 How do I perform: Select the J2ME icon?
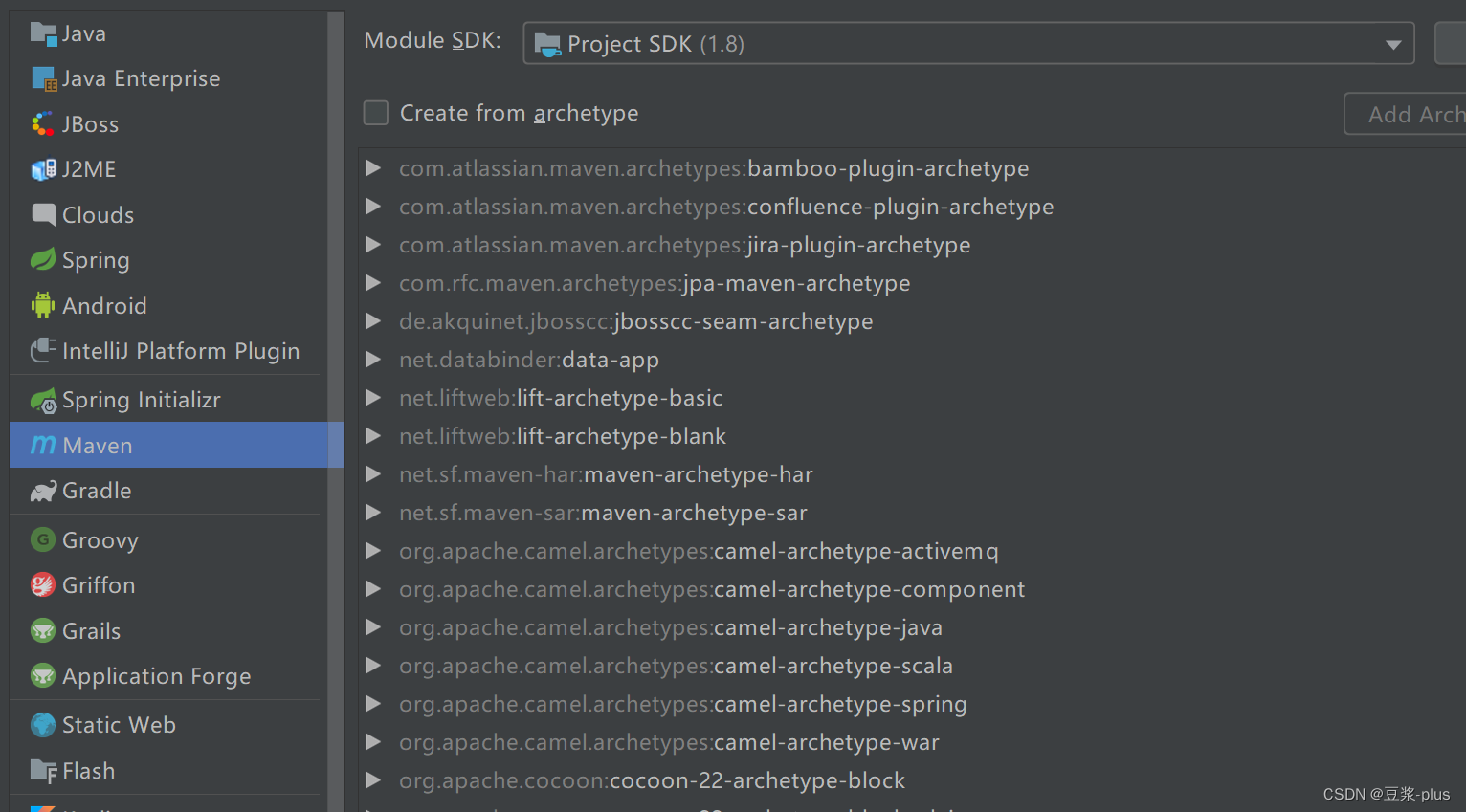pyautogui.click(x=43, y=169)
